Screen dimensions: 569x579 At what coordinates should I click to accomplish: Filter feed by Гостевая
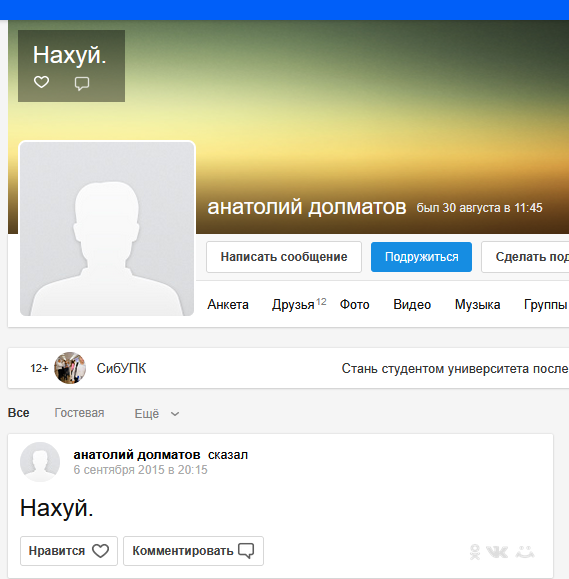[x=79, y=413]
